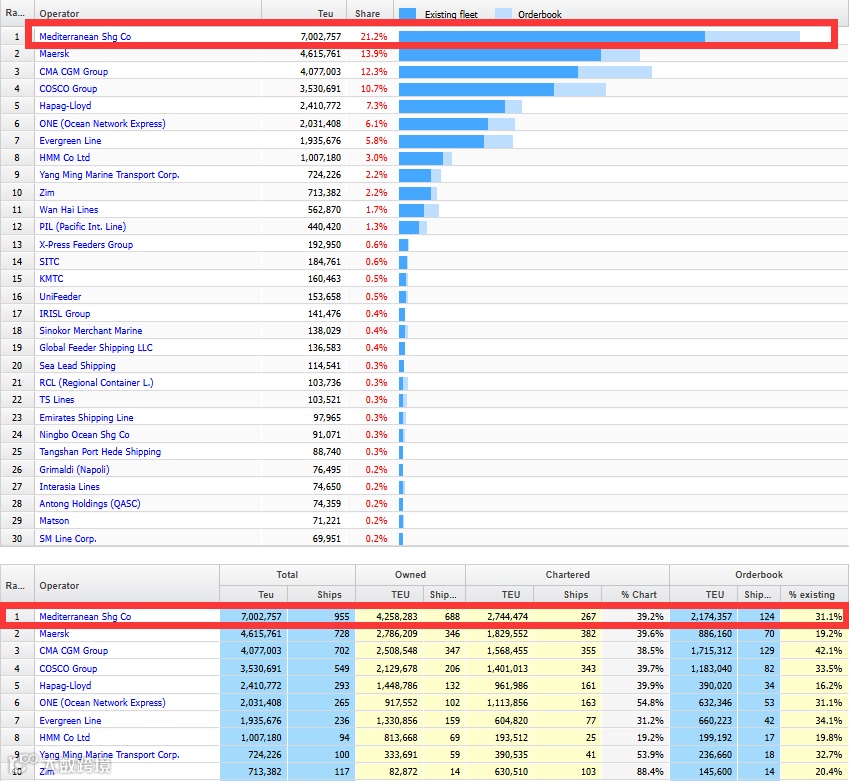Open the UniFeeder operator link
Screen dimensions: 849x781
pos(60,296)
